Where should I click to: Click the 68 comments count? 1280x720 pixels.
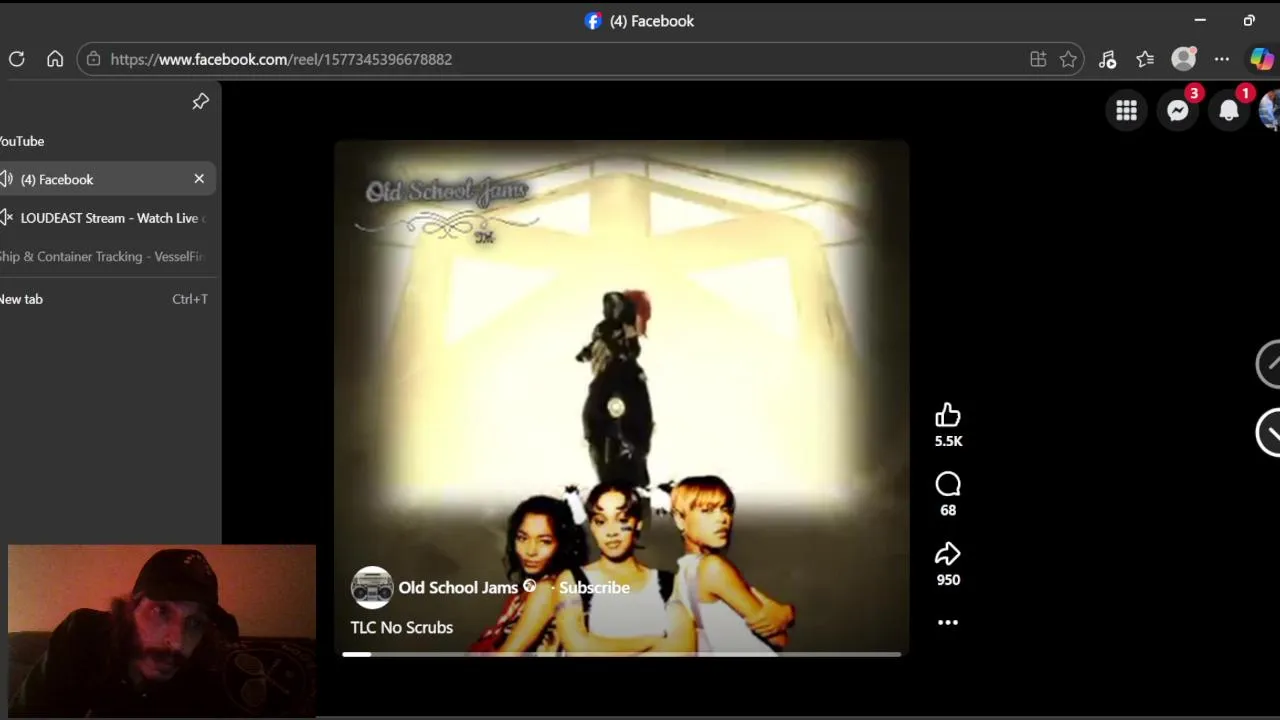coord(948,510)
